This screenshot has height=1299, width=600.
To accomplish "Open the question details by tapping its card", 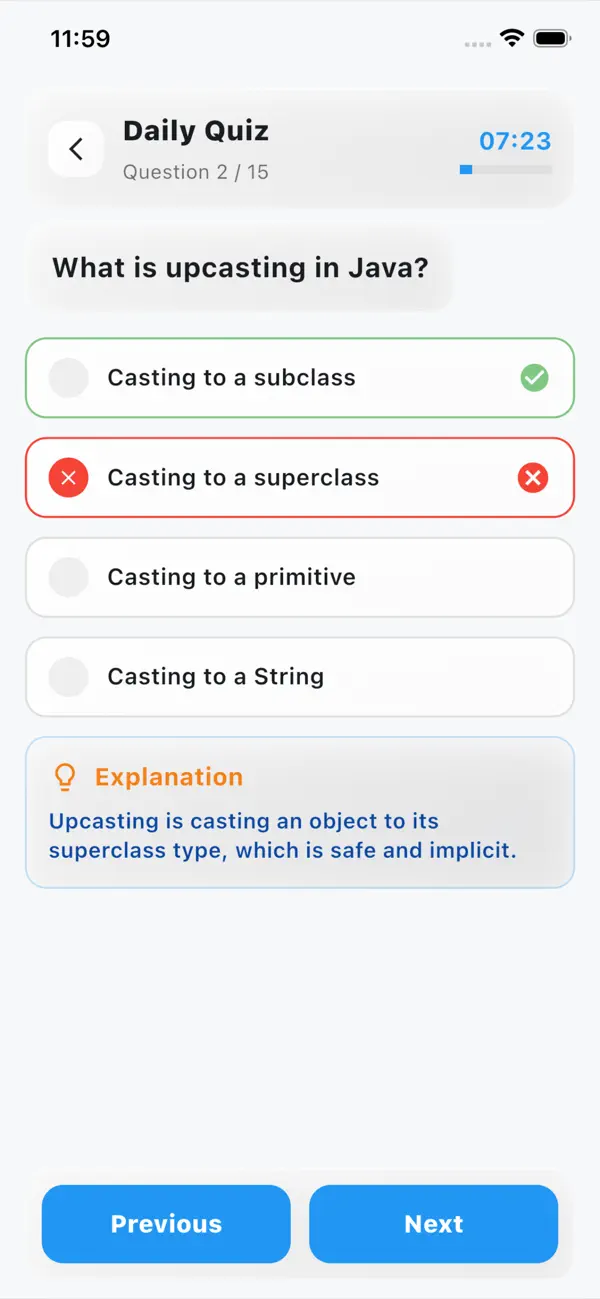I will pos(240,268).
